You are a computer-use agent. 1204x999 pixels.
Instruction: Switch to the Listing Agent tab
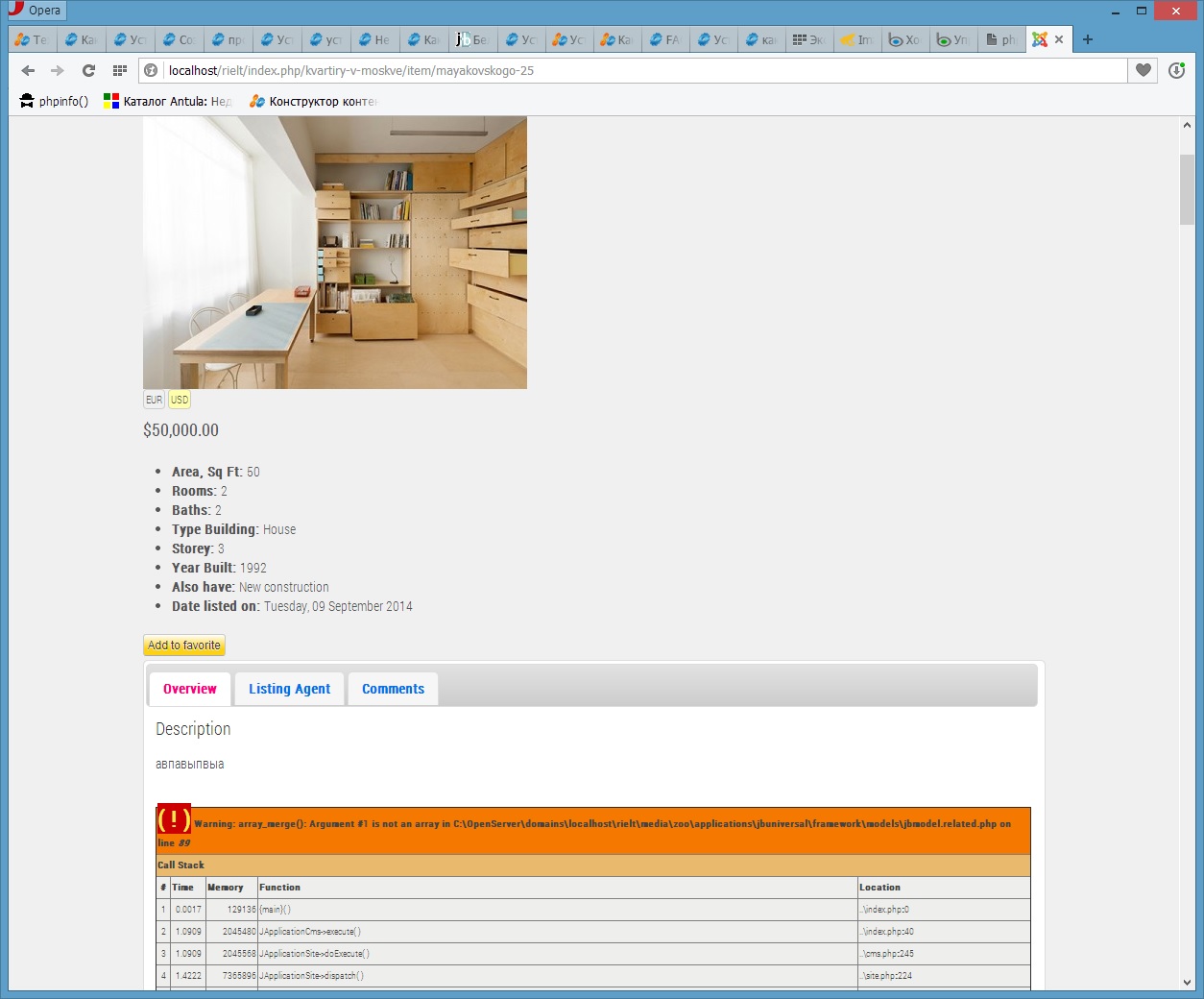289,689
